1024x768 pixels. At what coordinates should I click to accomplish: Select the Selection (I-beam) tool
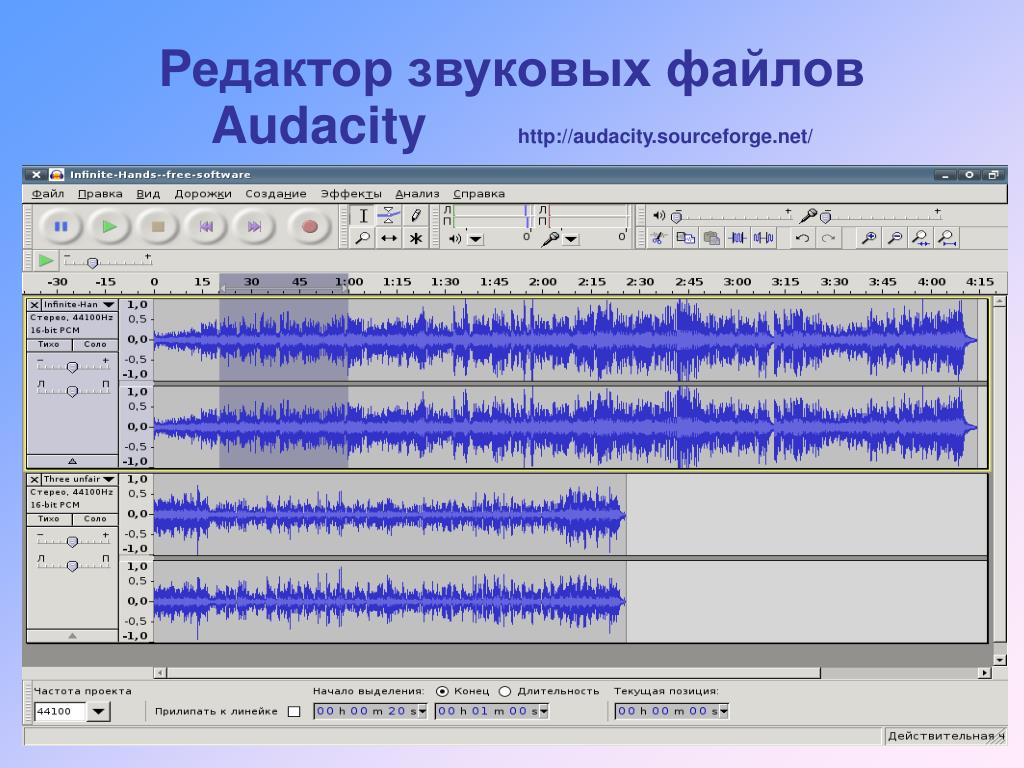362,216
